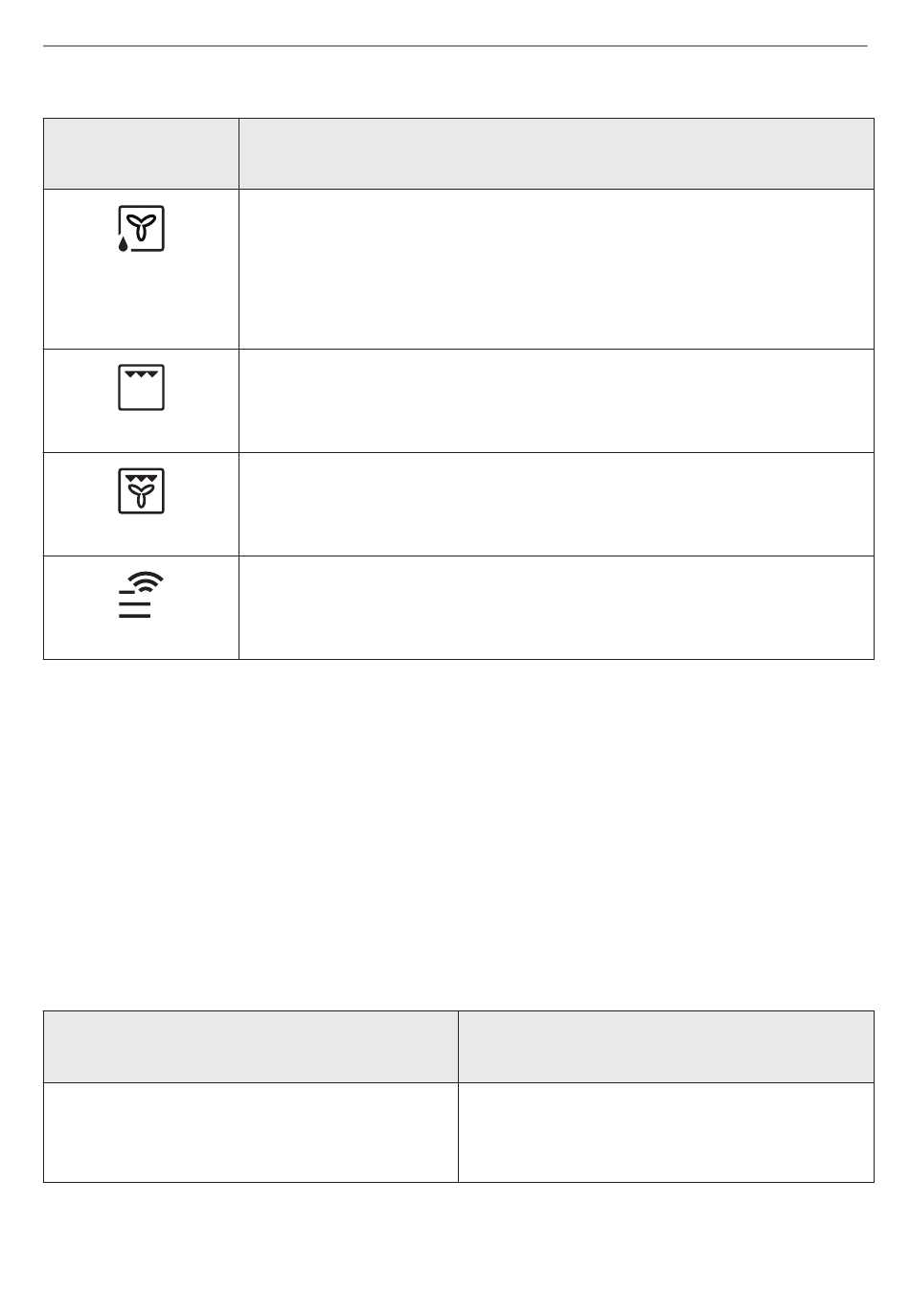The image size is (910, 1316).
Task: Click the left grey header cell of the bottom table
Action: pyautogui.click(x=251, y=1046)
